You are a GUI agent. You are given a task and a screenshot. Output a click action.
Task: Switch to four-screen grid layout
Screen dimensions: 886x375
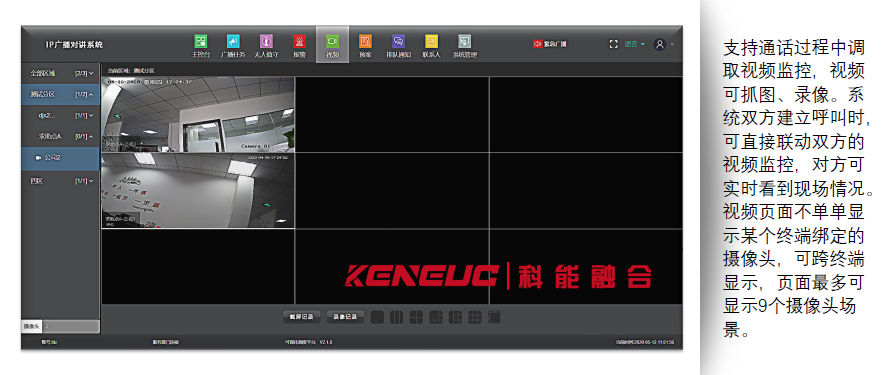(416, 317)
